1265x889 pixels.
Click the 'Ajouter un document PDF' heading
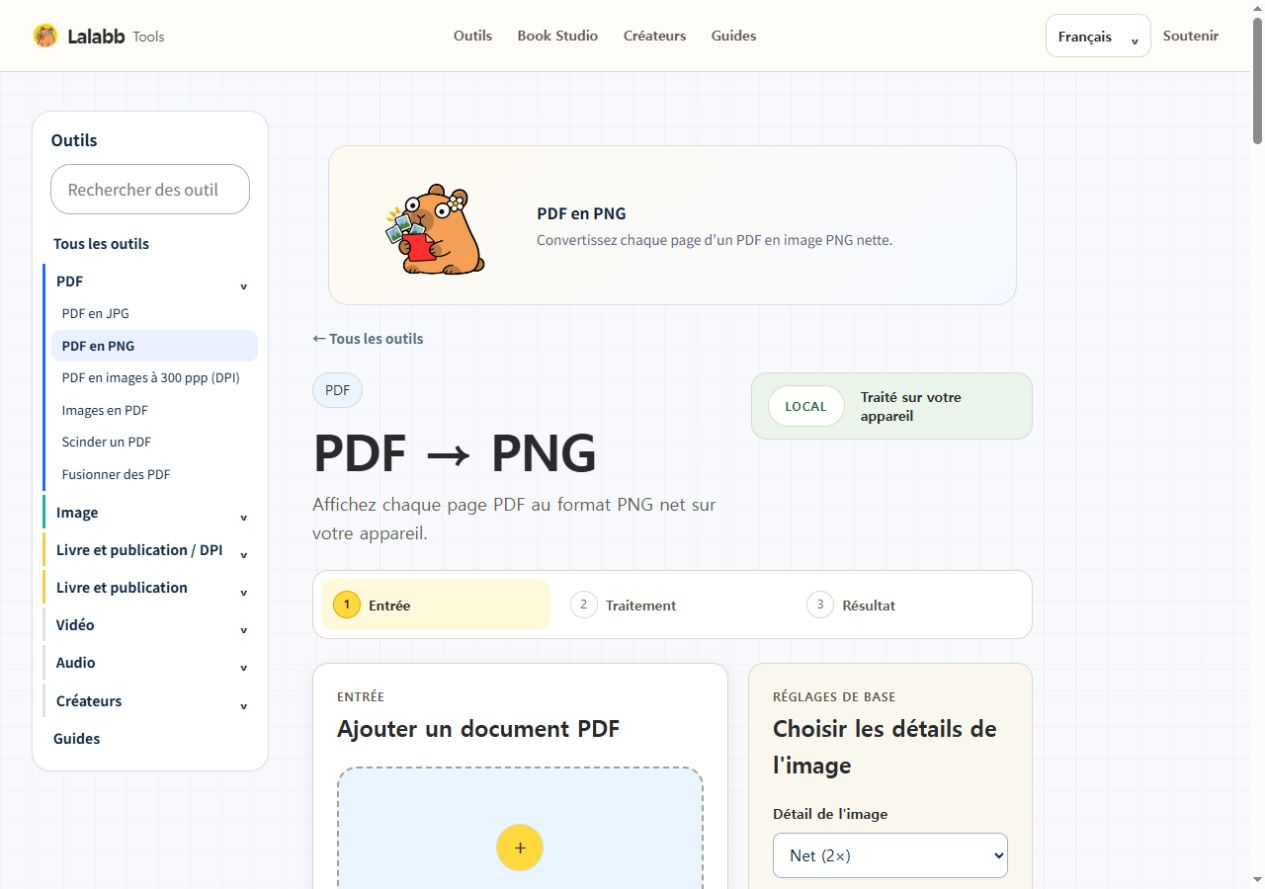[x=478, y=729]
